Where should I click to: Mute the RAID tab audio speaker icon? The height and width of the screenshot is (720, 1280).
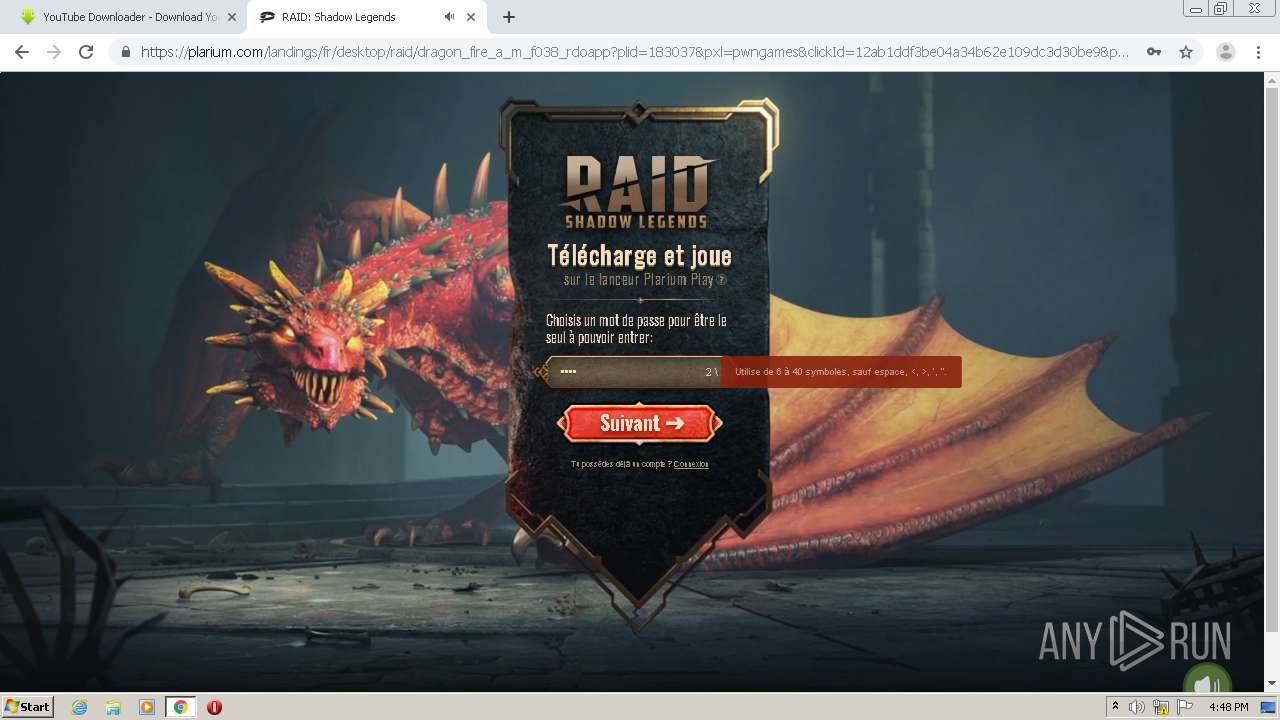coord(449,17)
